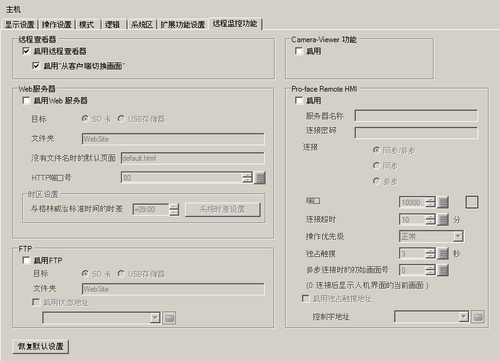Image resolution: width=500 pixels, height=361 pixels.
Task: Toggle FTP 启用状态地址 checkbox
Action: 36,302
